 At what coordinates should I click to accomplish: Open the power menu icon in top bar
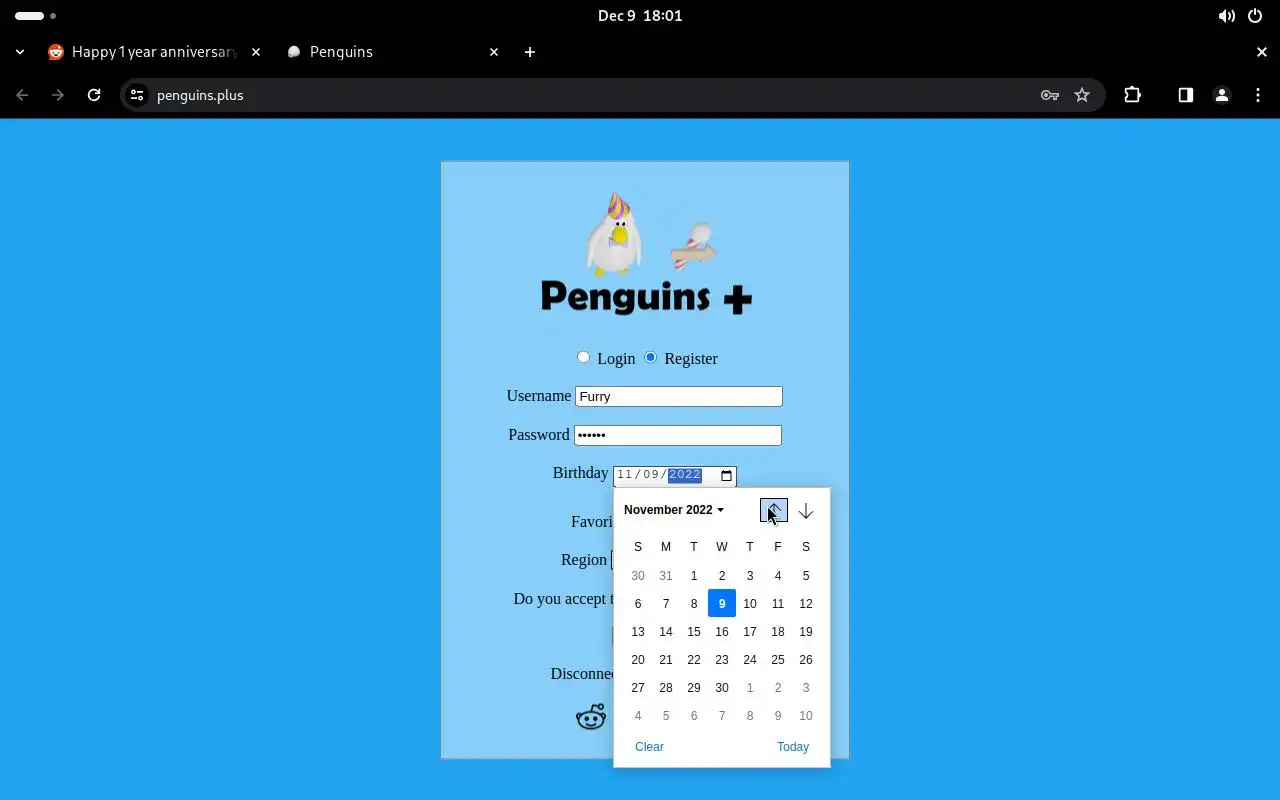[x=1255, y=16]
